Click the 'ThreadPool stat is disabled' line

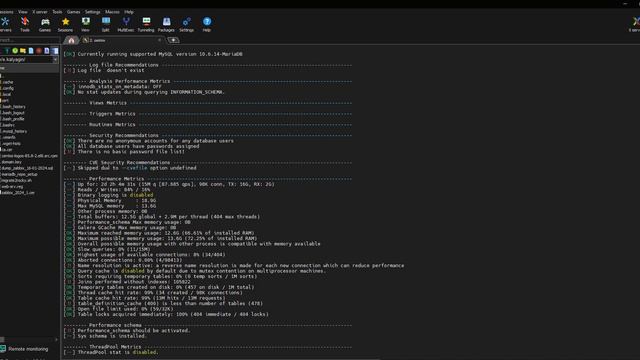[111, 352]
